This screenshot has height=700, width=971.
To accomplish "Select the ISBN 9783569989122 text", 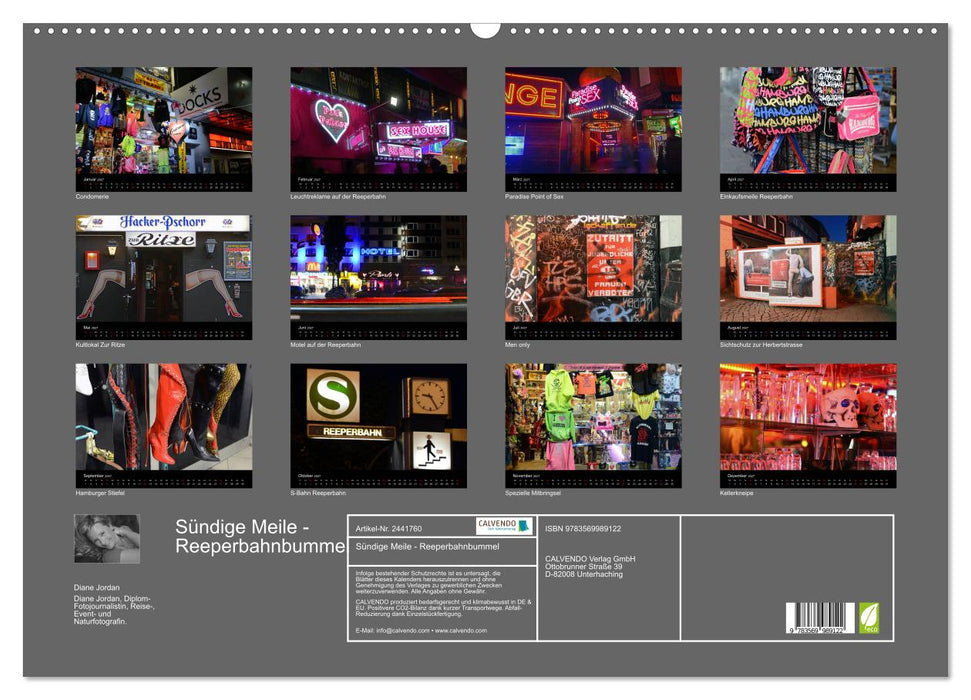I will tap(583, 529).
